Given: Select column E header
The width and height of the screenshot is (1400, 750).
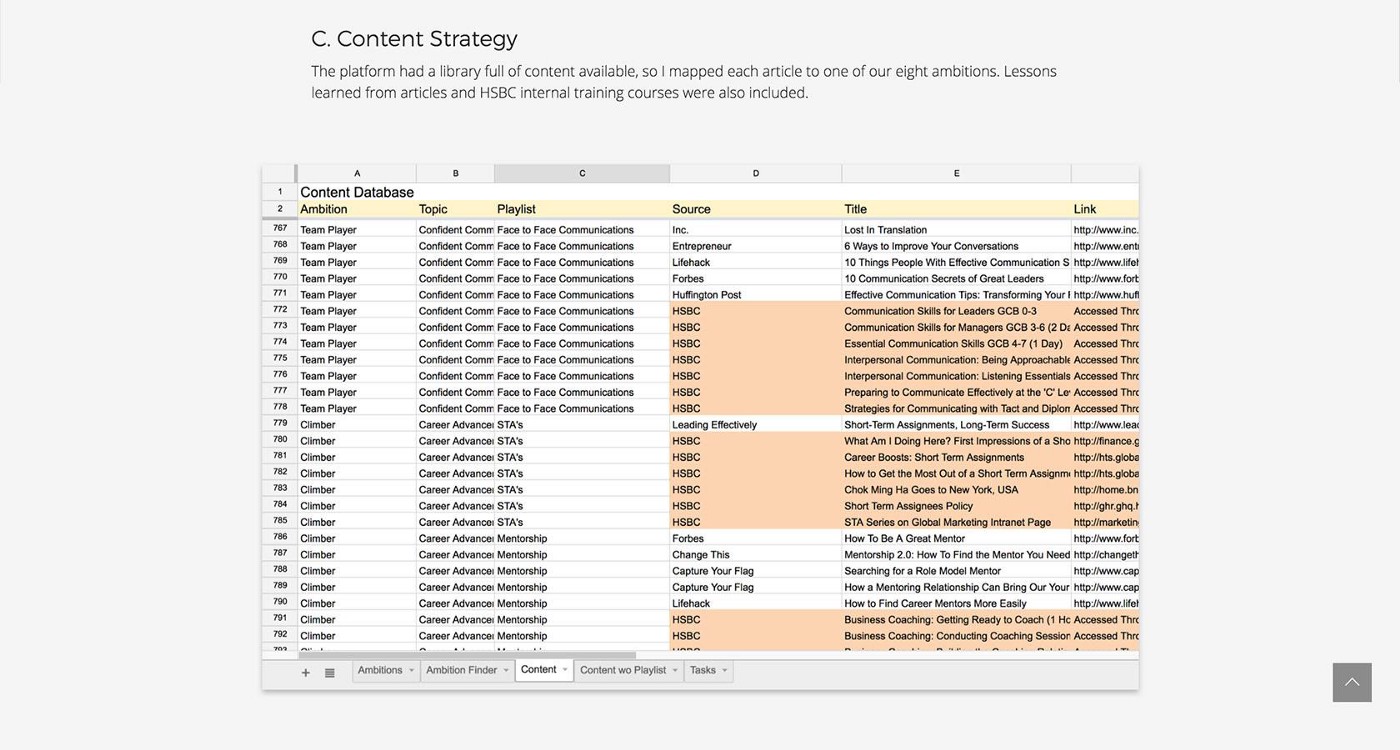Looking at the screenshot, I should [956, 173].
